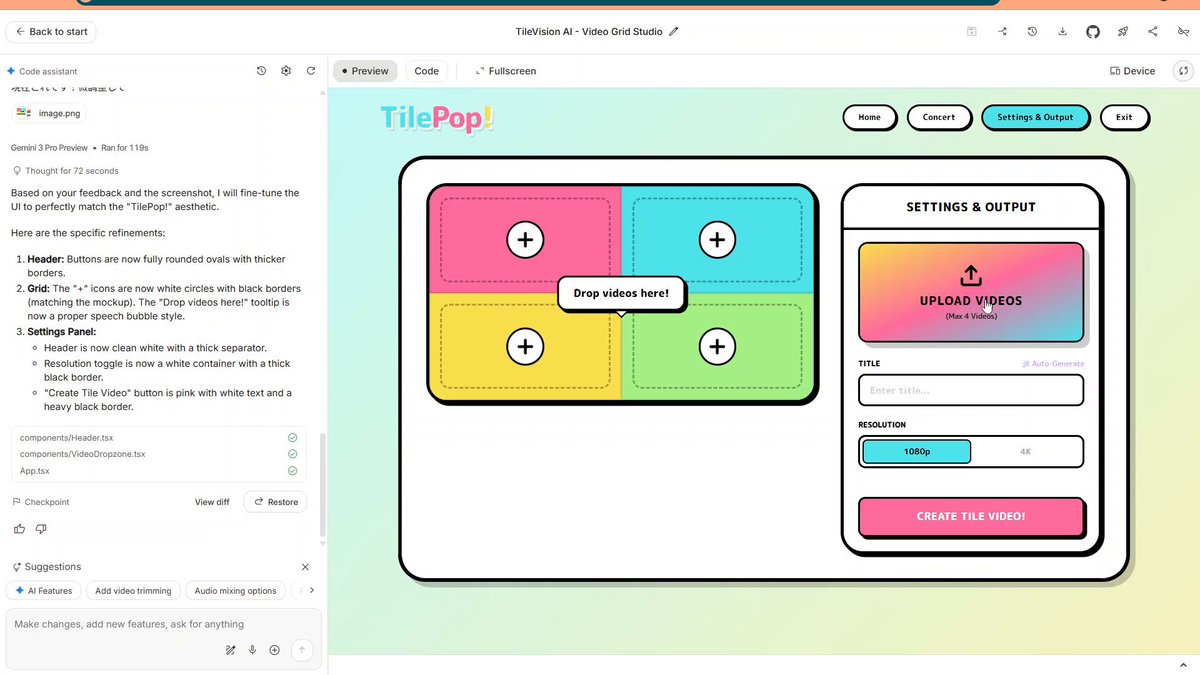Click the TilePop! logo
Image resolution: width=1200 pixels, height=675 pixels.
[x=437, y=118]
